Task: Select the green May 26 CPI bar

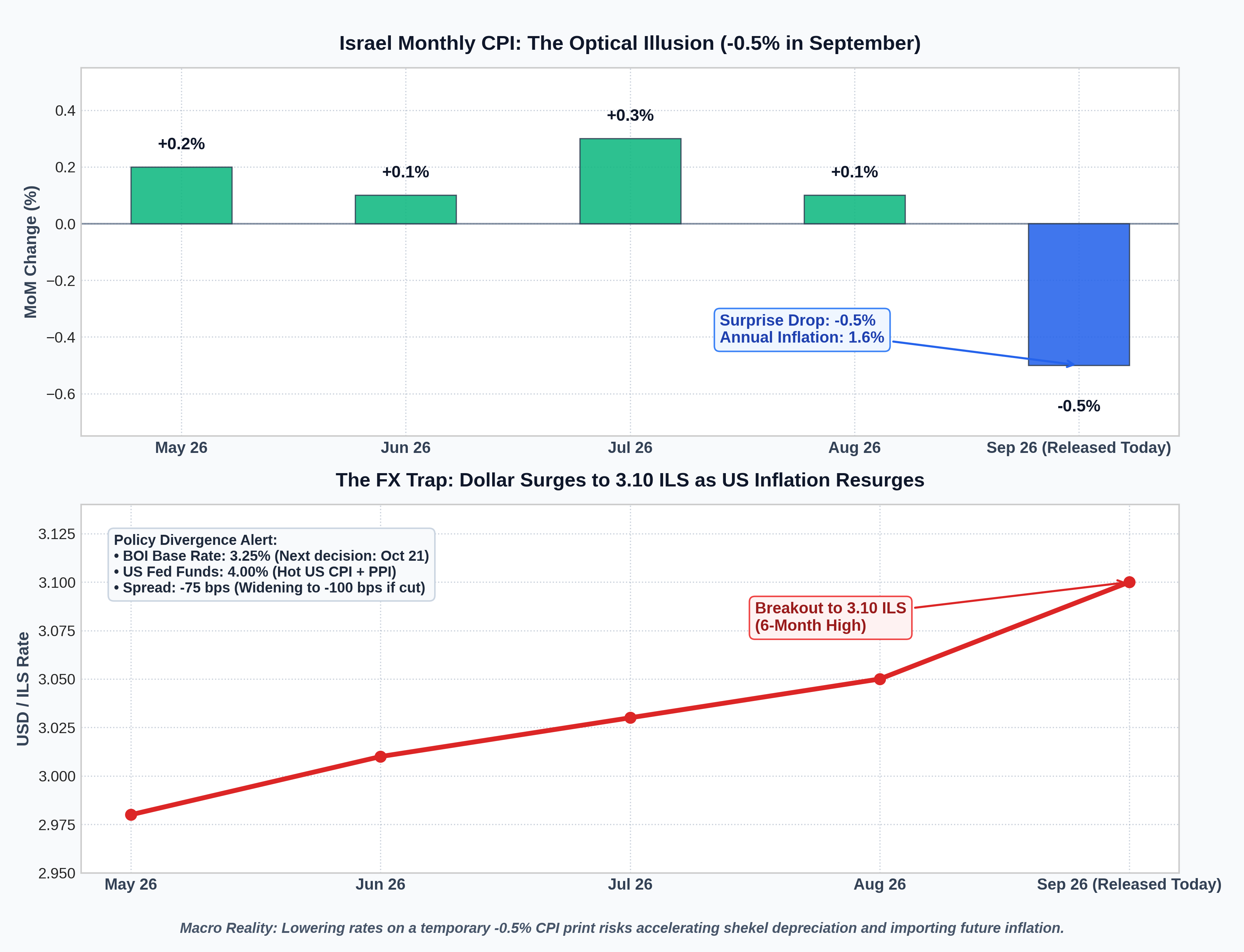Action: tap(181, 195)
